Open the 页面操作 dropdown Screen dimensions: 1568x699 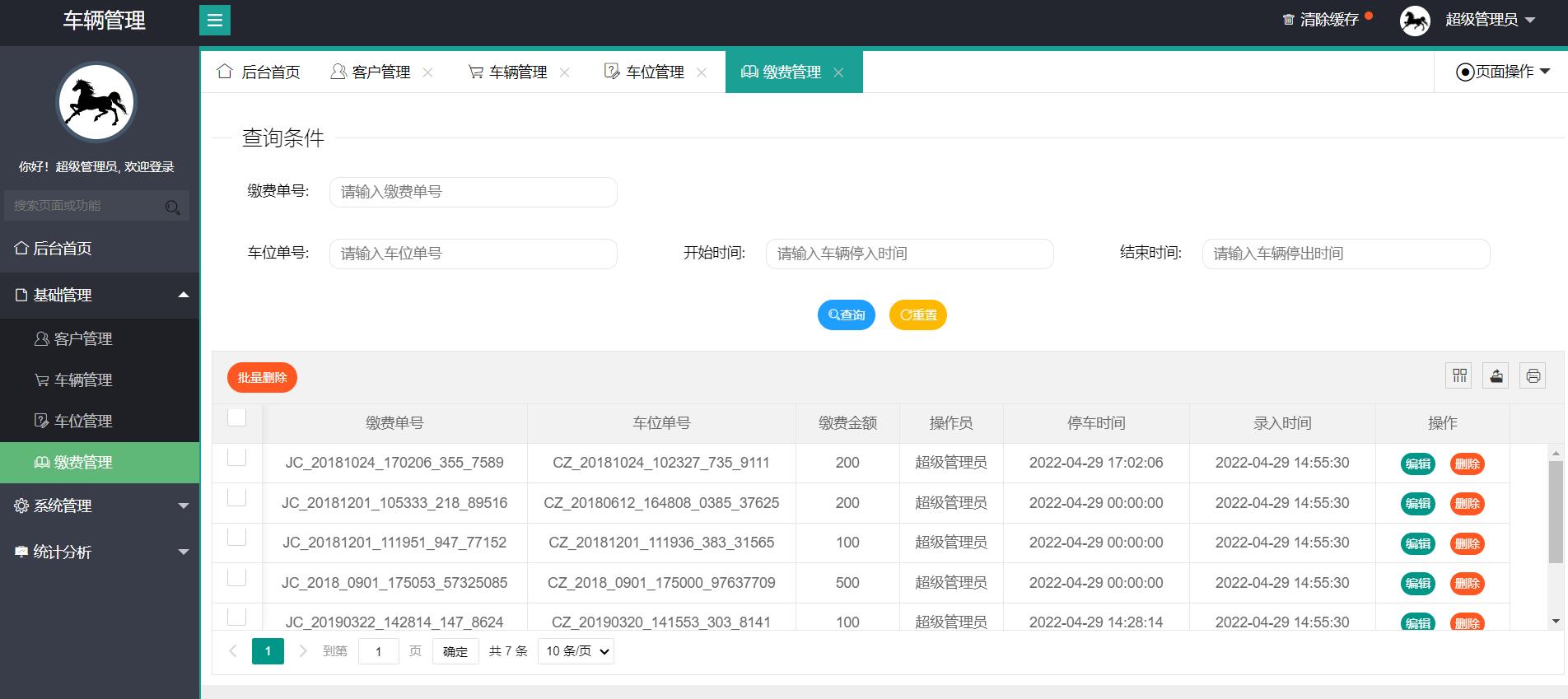[1504, 72]
